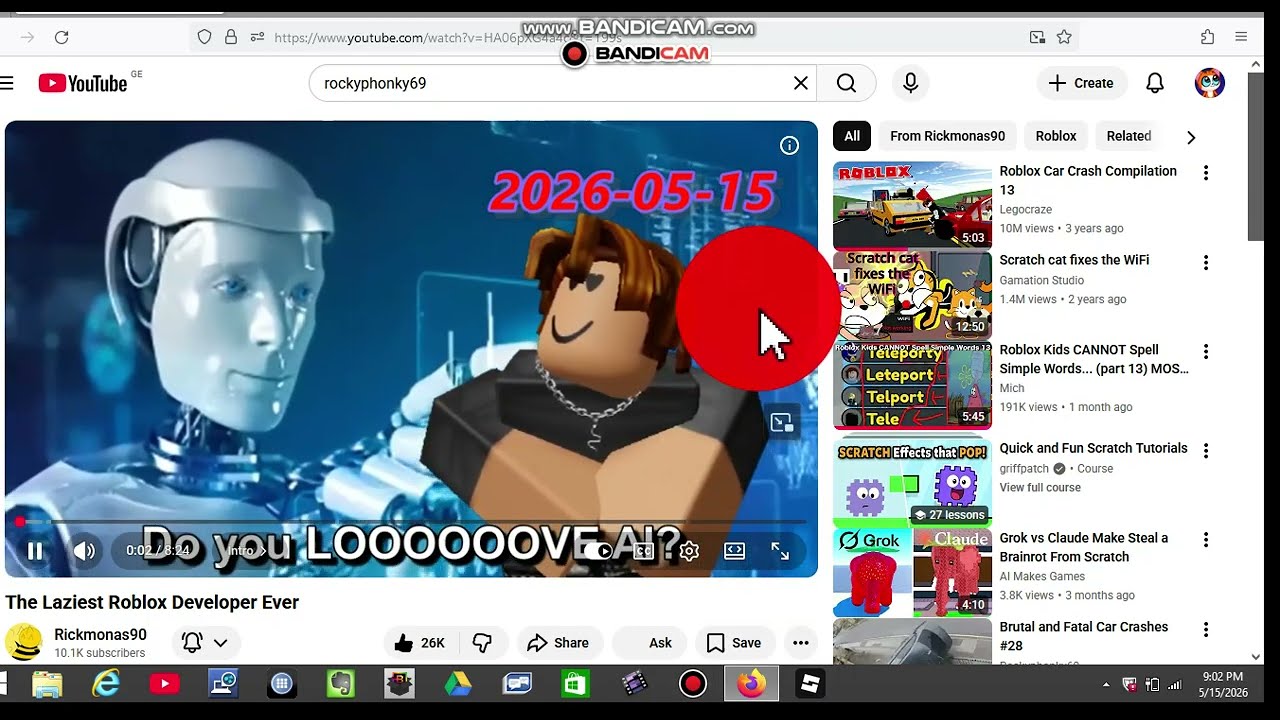The height and width of the screenshot is (720, 1280).
Task: Click the YouTube home logo
Action: tap(83, 83)
